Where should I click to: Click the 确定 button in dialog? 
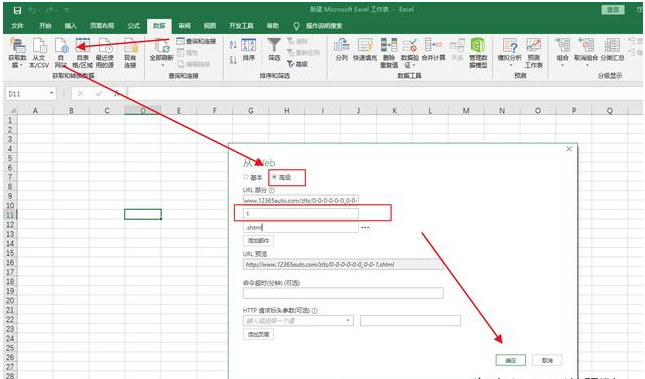pos(510,360)
